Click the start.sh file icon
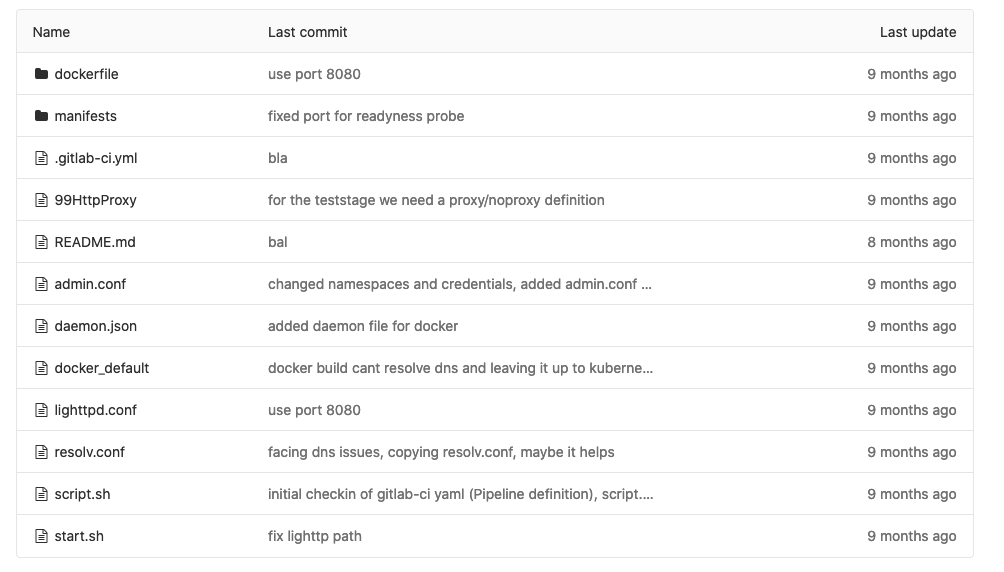The width and height of the screenshot is (1004, 572). click(41, 536)
